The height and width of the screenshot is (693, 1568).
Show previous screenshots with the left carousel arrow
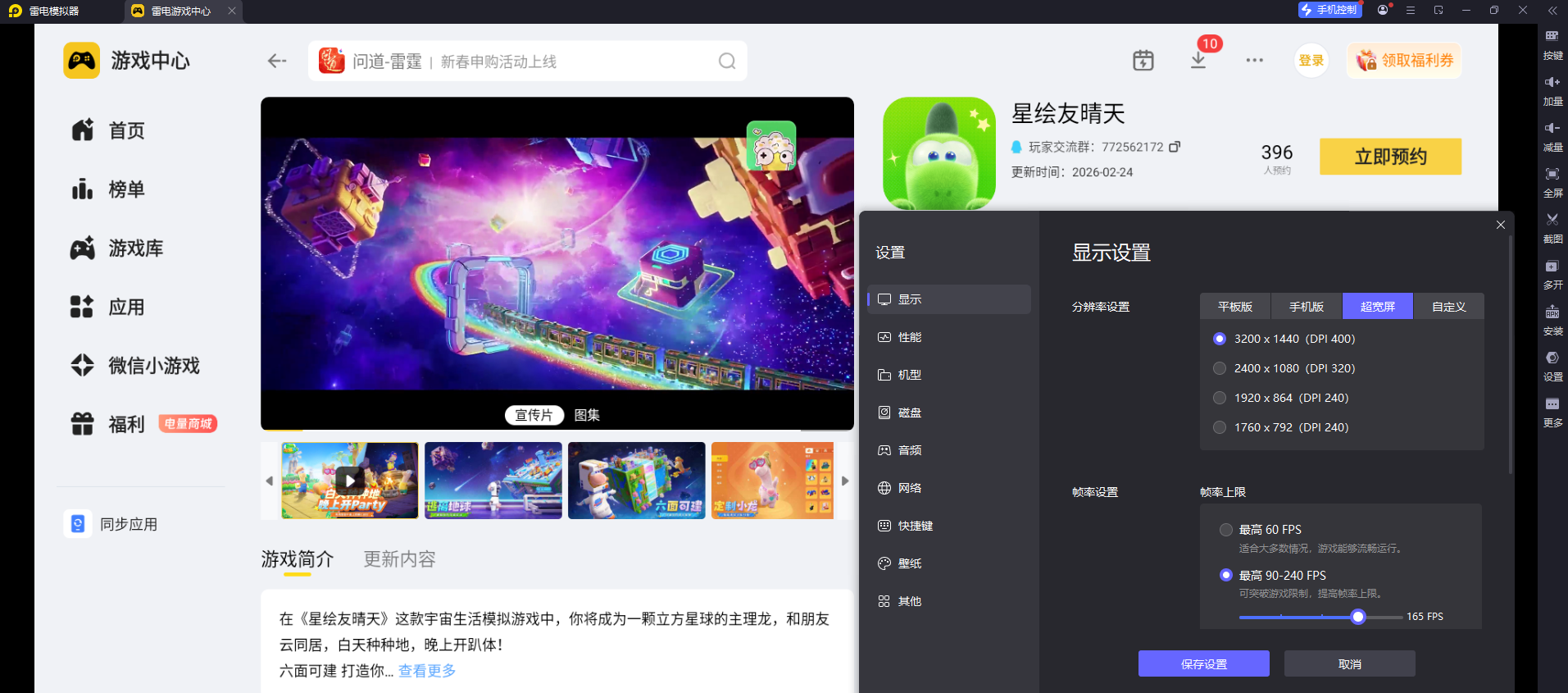point(270,481)
